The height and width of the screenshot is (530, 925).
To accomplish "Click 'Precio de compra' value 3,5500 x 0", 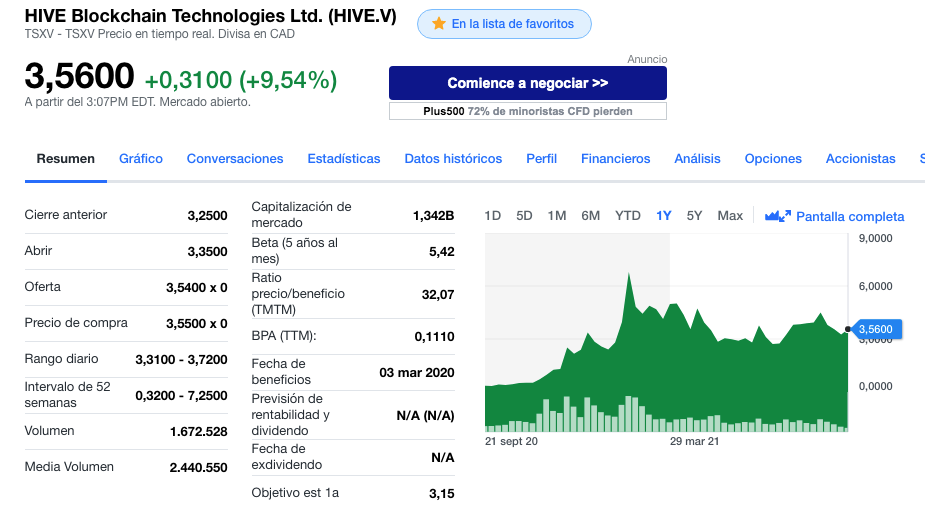I will point(196,323).
